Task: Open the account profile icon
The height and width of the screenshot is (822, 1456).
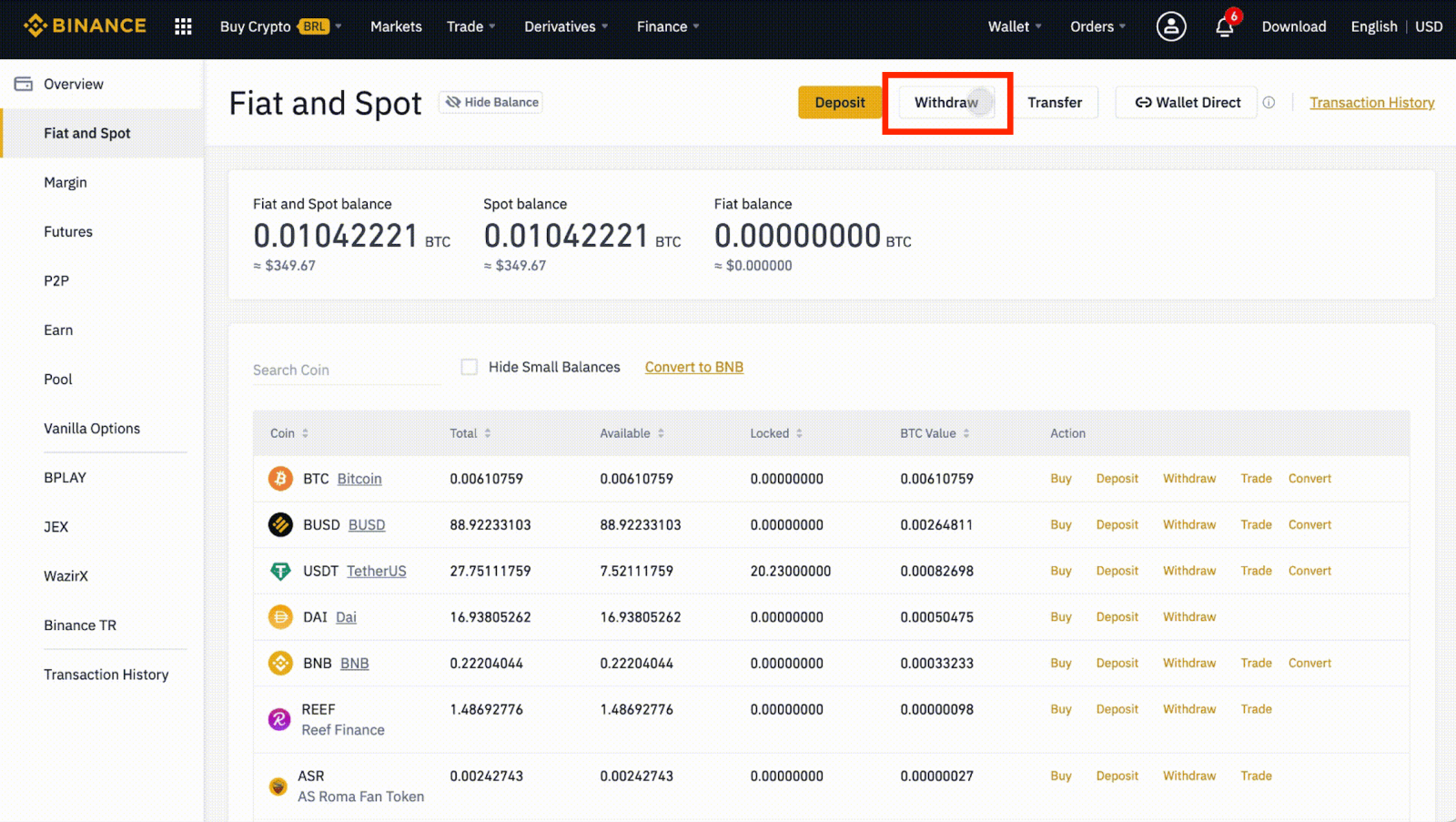Action: click(x=1171, y=26)
